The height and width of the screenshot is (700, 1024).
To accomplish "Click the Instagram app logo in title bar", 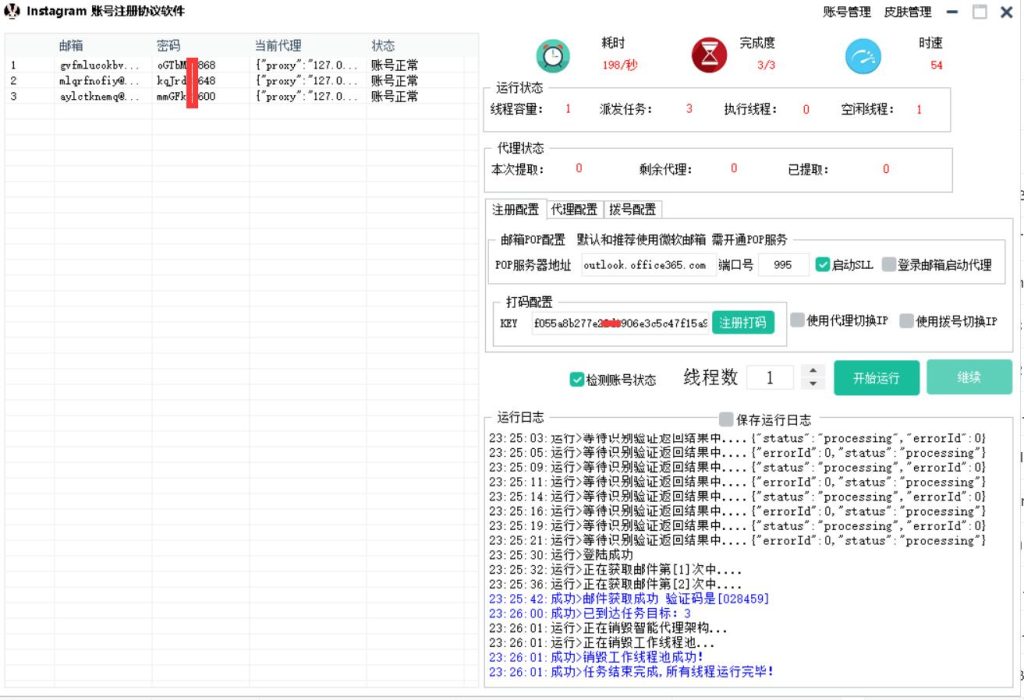I will tap(11, 12).
